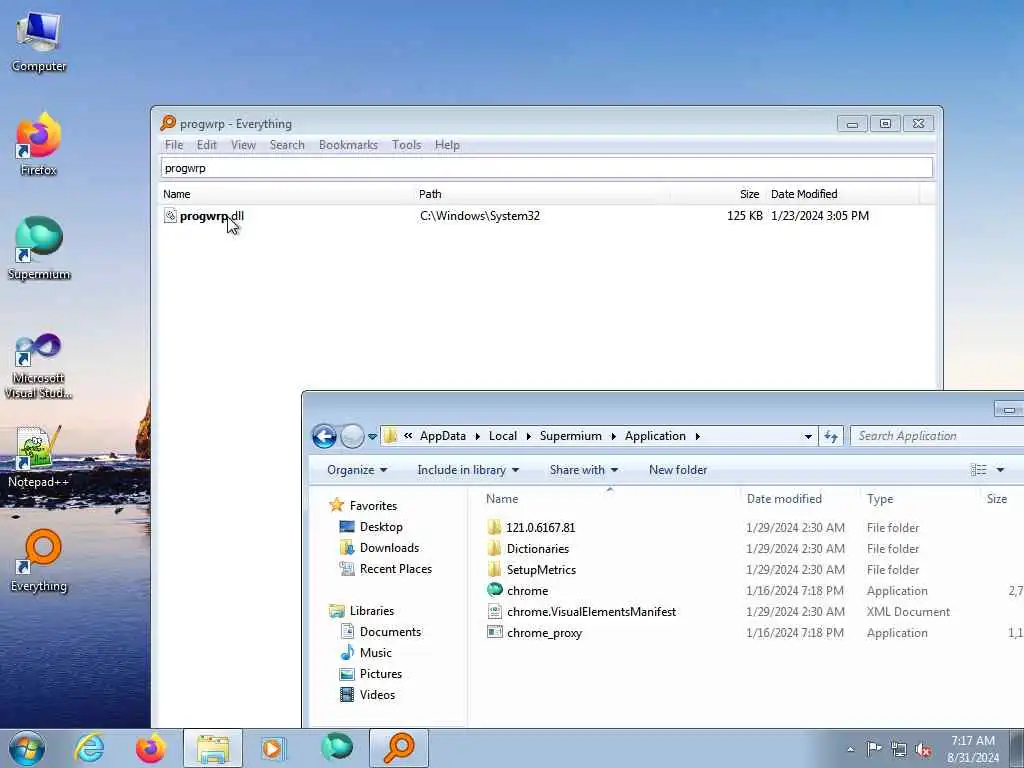
Task: Open the File menu in Everything
Action: pos(174,145)
